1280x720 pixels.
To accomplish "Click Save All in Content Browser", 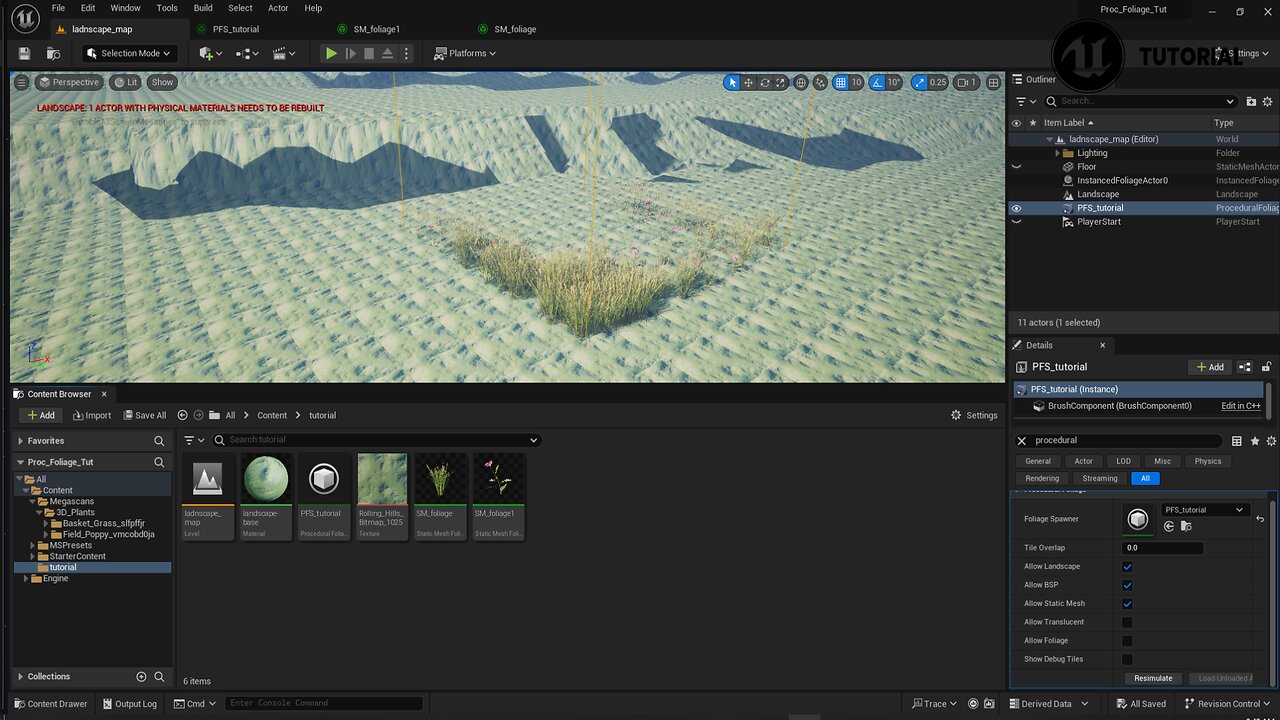I will (145, 415).
